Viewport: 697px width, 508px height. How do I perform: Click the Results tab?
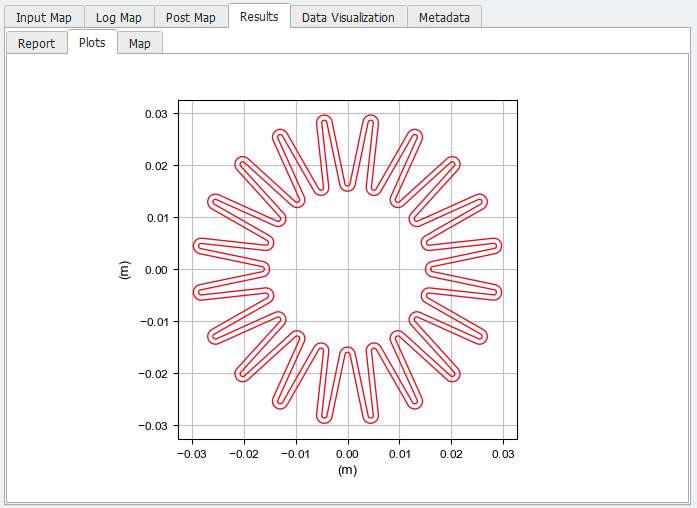coord(259,16)
